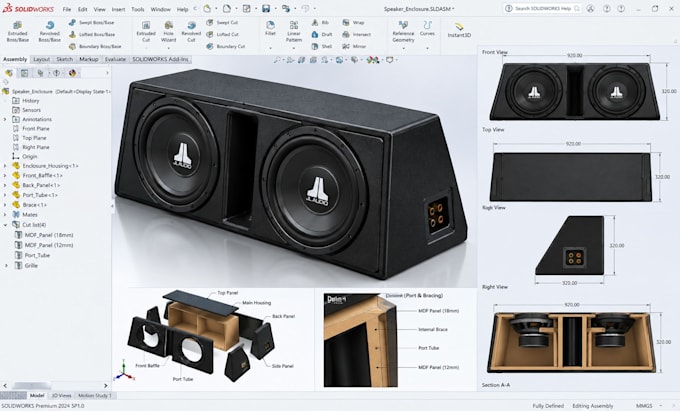The width and height of the screenshot is (680, 411).
Task: Click the Home icon in title bar
Action: pos(207,9)
